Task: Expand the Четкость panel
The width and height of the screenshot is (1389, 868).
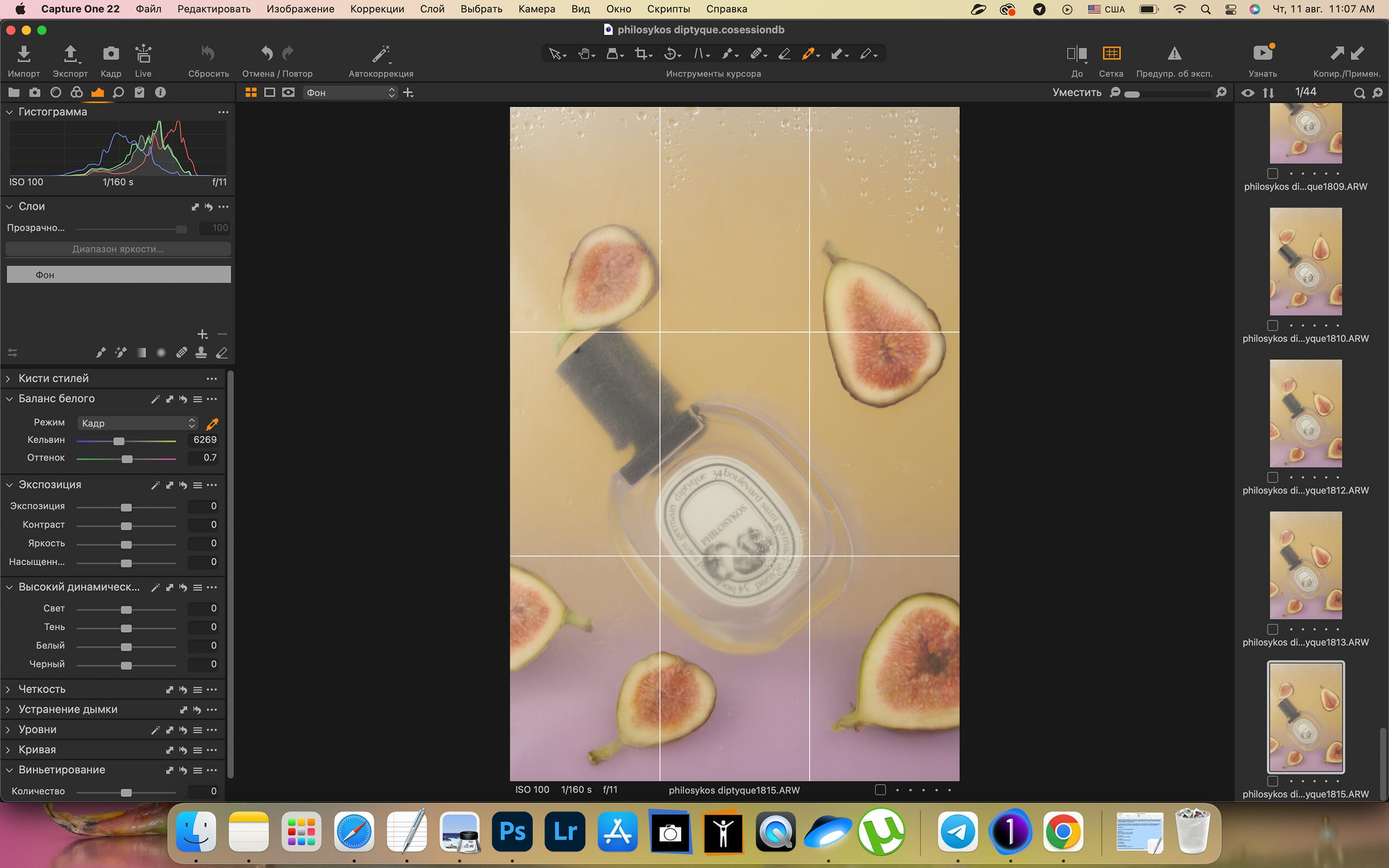Action: (8, 690)
